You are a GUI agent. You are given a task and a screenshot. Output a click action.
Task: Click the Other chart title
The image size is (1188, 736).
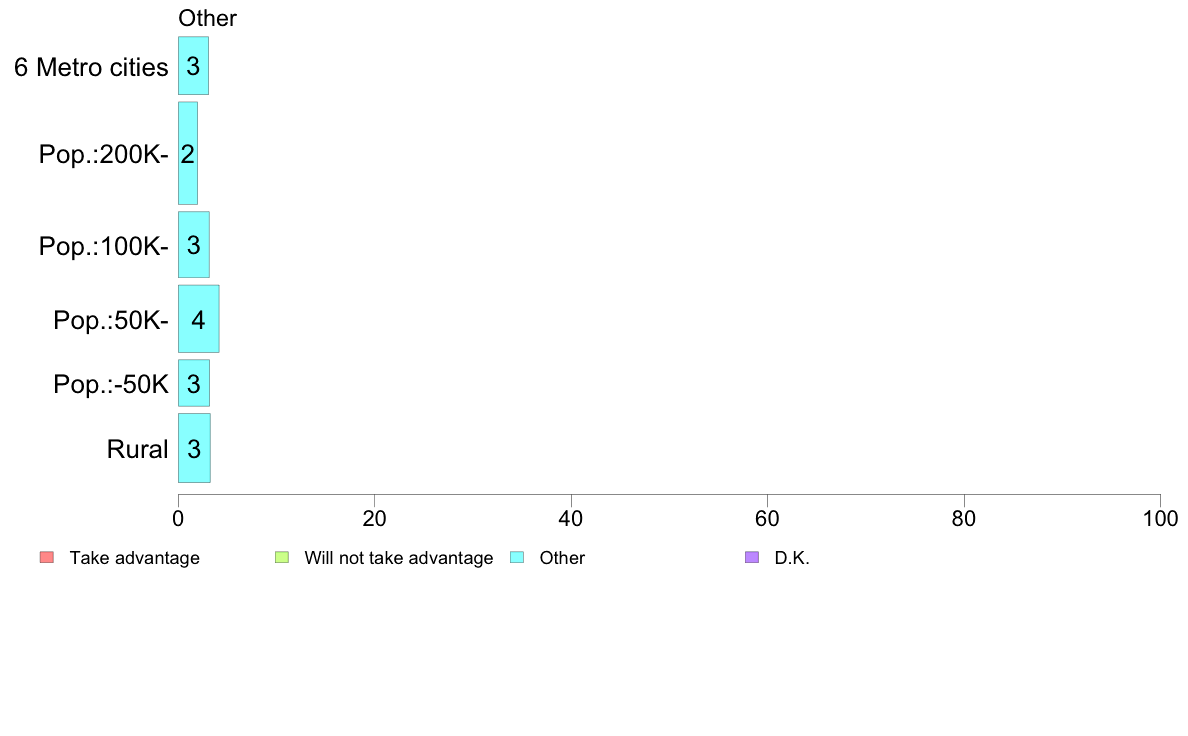click(207, 18)
